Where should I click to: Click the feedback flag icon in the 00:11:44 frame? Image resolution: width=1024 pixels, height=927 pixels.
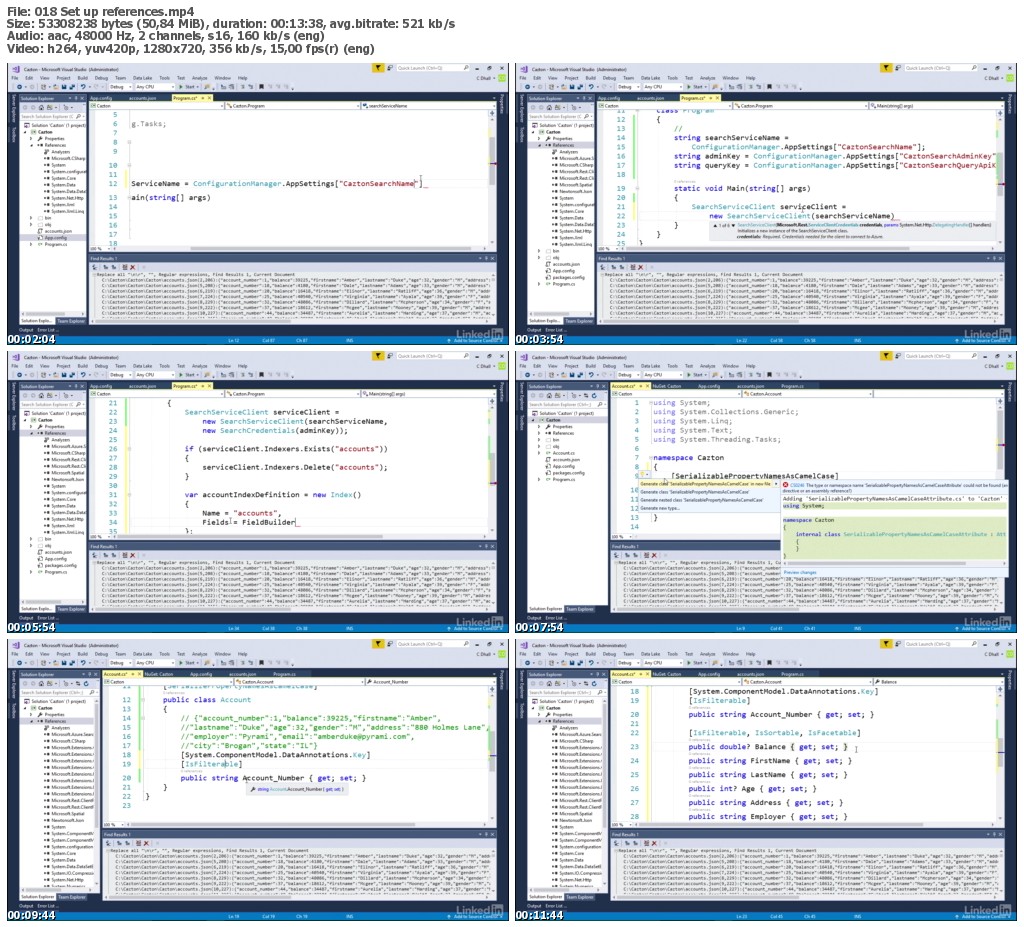[x=886, y=644]
